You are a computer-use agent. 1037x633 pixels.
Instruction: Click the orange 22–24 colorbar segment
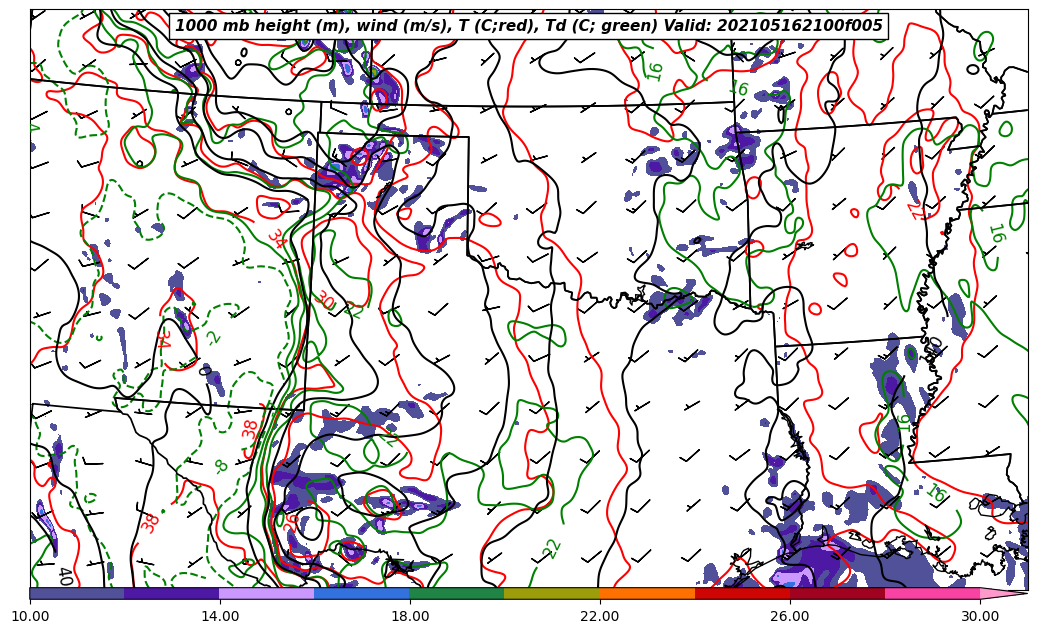tap(647, 593)
